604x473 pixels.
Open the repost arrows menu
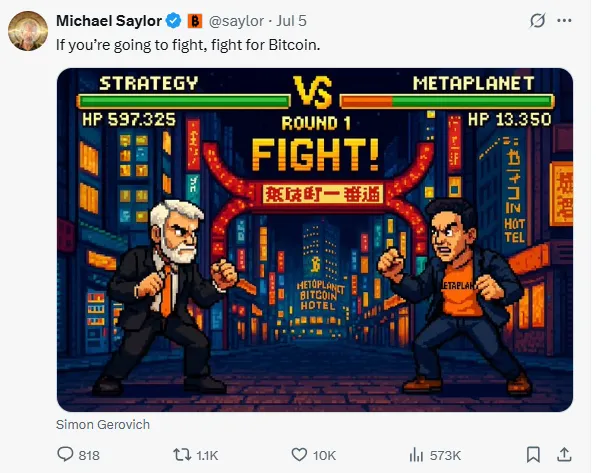(182, 454)
